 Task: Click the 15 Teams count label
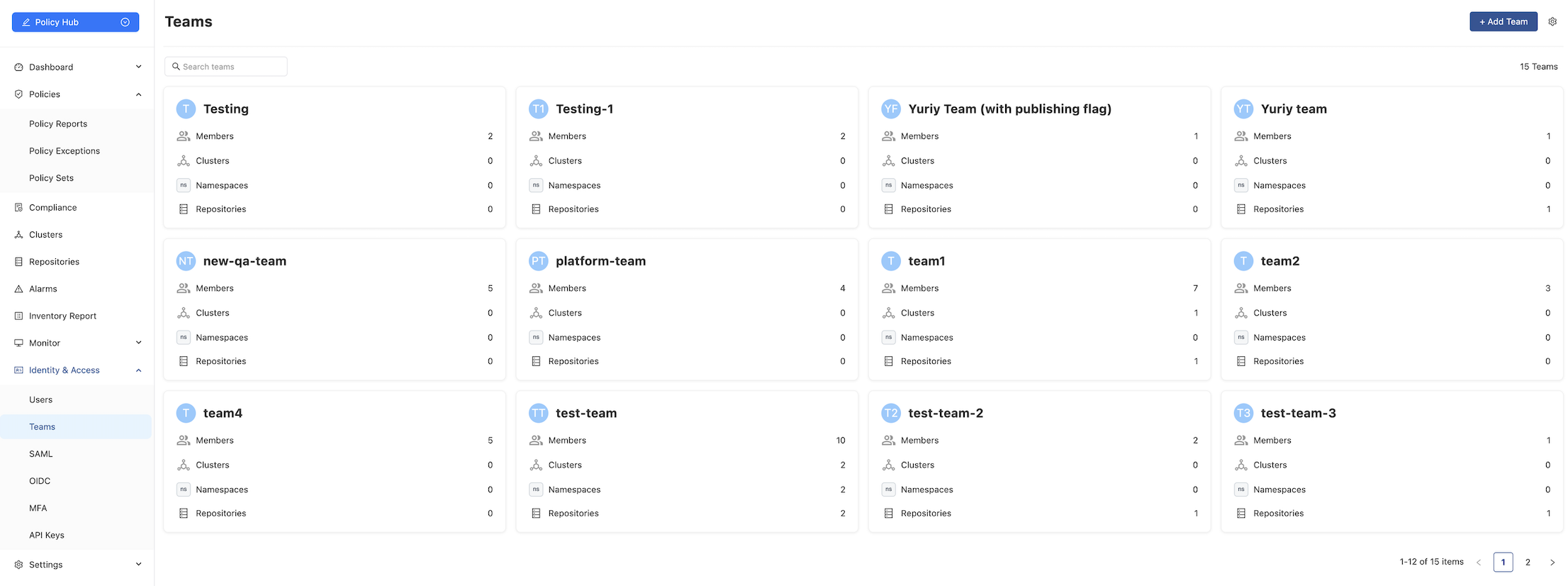click(x=1538, y=67)
